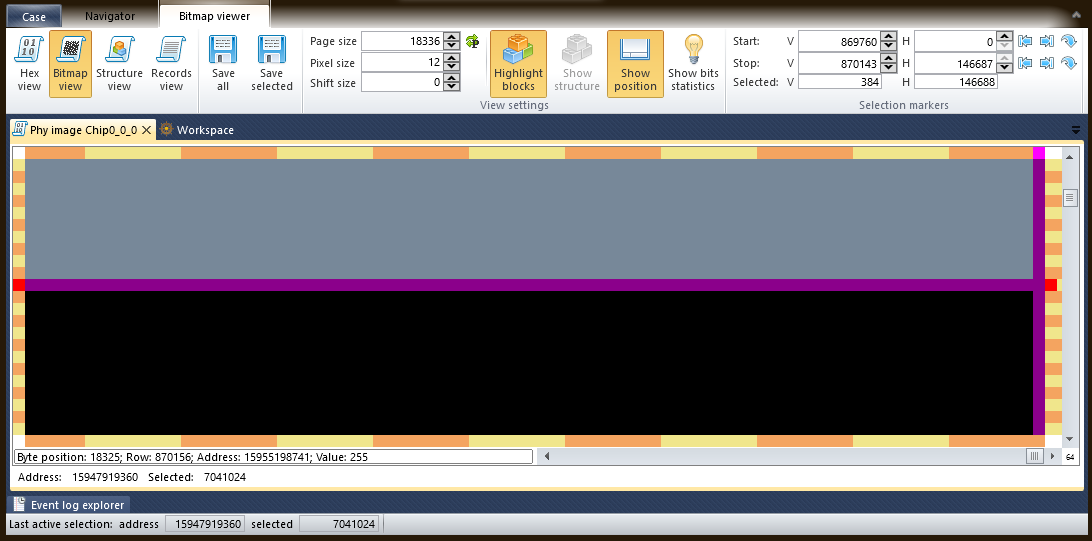Click the left-pointing marker icon in the Start row

pyautogui.click(x=1024, y=42)
